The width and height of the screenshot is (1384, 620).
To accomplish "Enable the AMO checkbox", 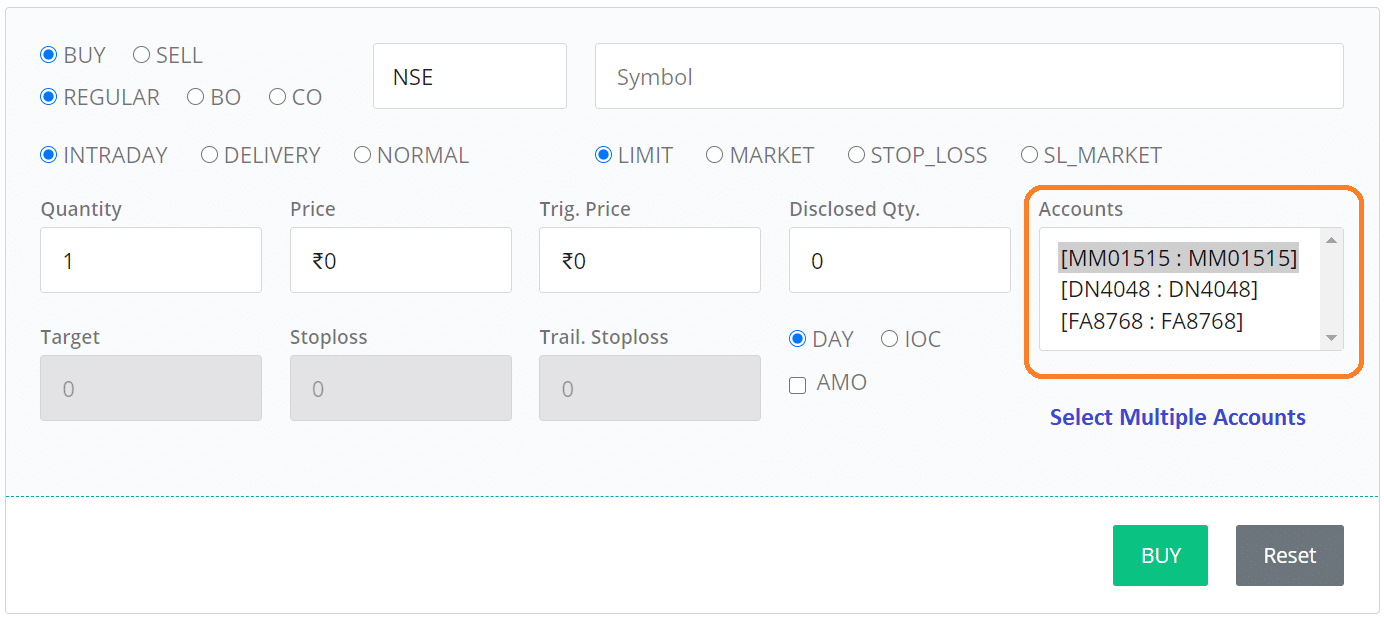I will pos(797,384).
